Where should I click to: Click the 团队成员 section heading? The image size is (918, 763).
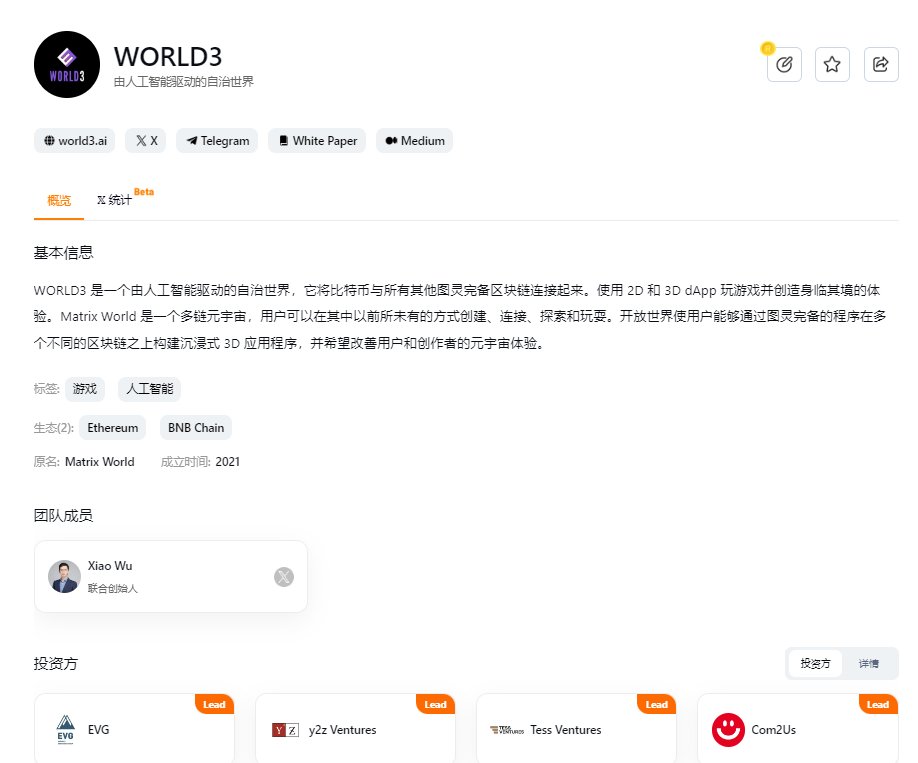pos(63,516)
